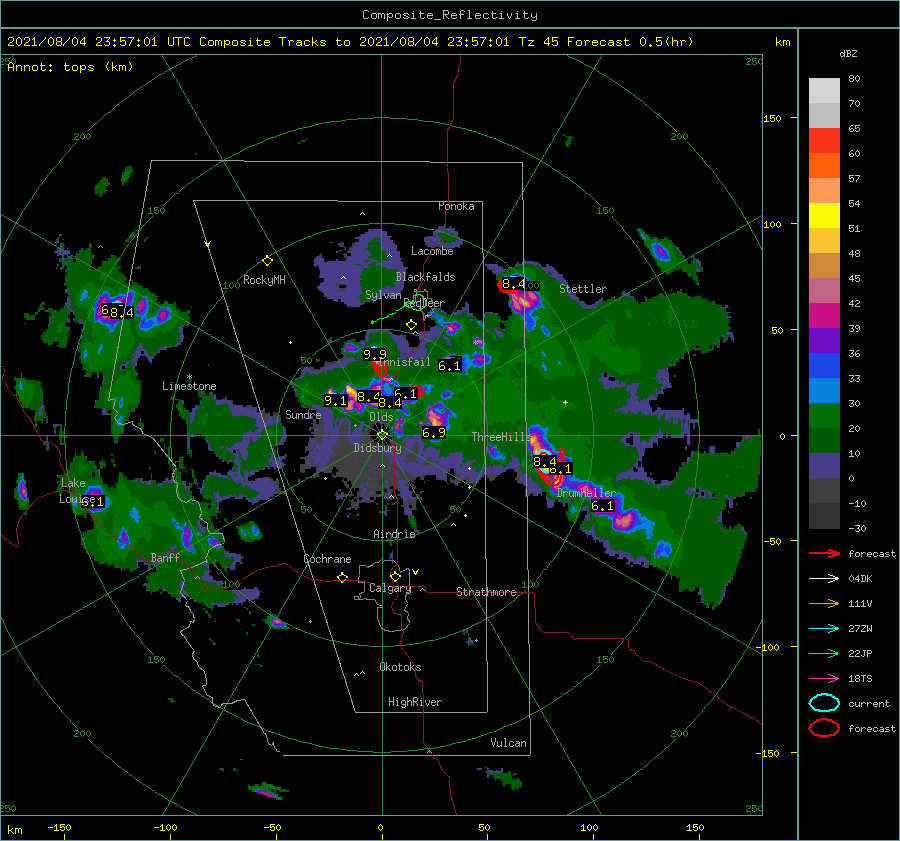This screenshot has height=841, width=900.
Task: Click the RockyMH location label
Action: (264, 280)
